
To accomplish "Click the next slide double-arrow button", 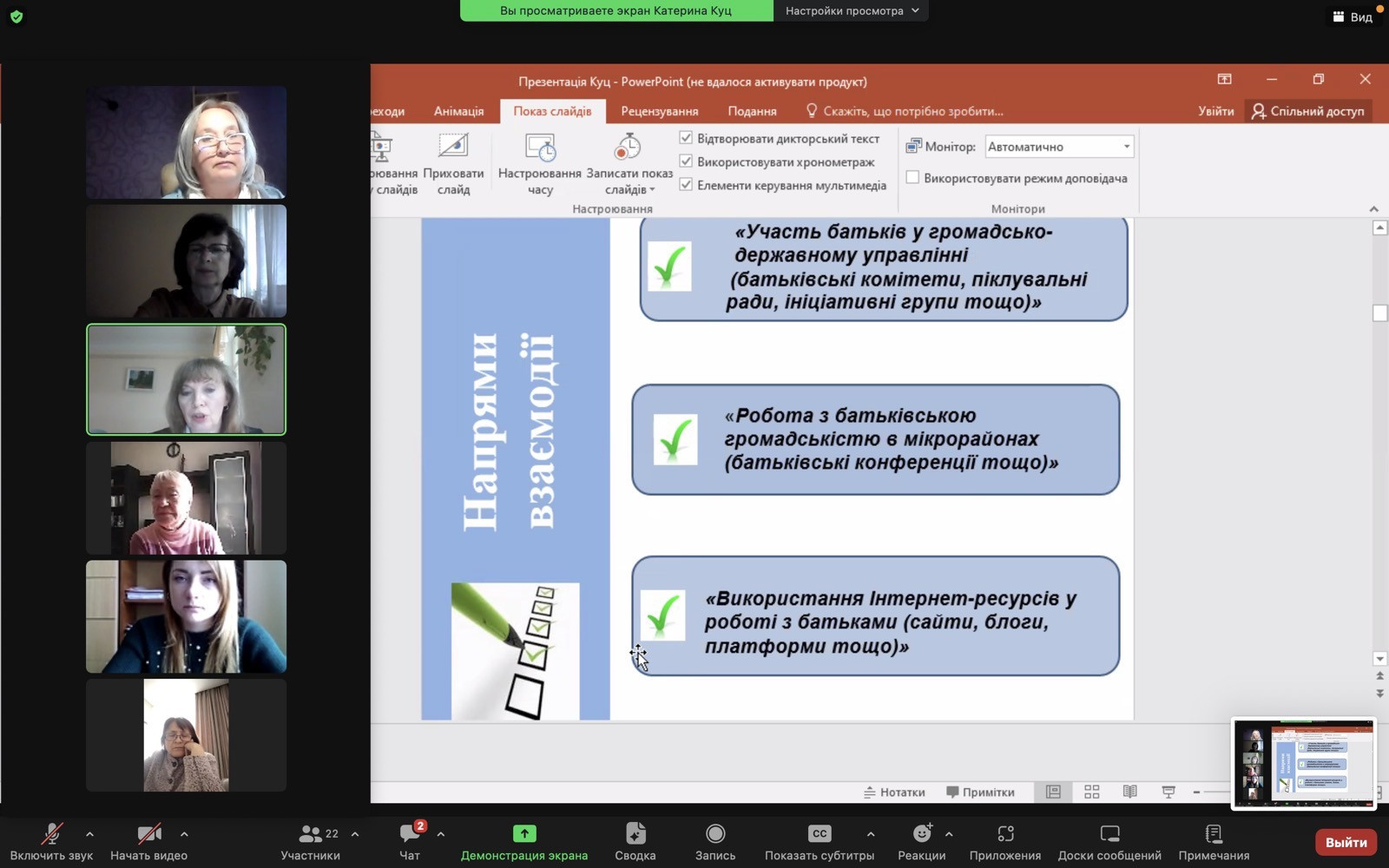I will tap(1379, 694).
